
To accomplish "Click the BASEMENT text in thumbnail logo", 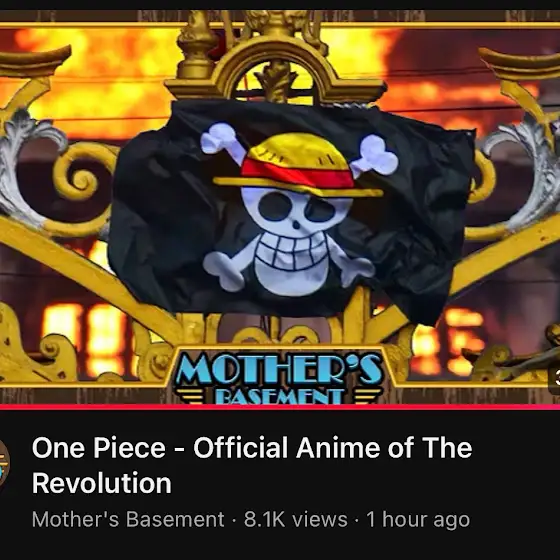I will pyautogui.click(x=279, y=396).
